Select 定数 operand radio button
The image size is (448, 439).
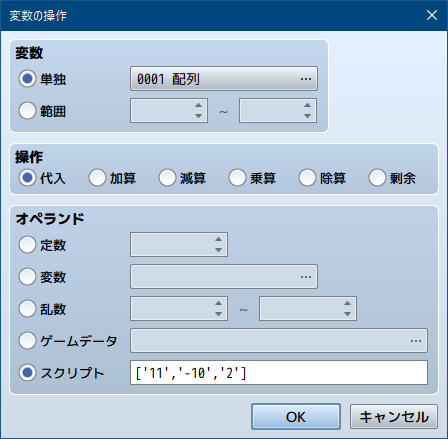click(27, 245)
